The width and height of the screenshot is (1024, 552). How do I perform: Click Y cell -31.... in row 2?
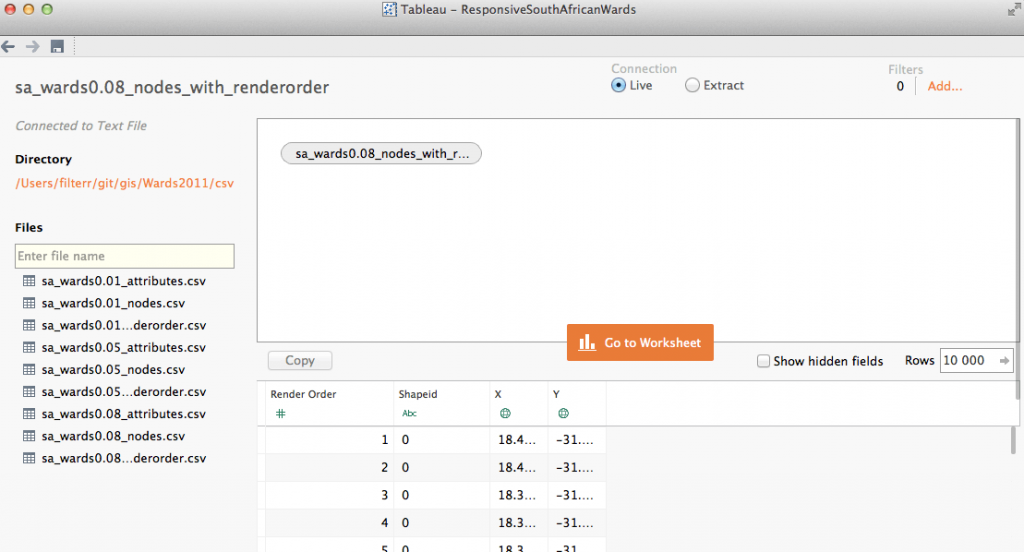[577, 468]
